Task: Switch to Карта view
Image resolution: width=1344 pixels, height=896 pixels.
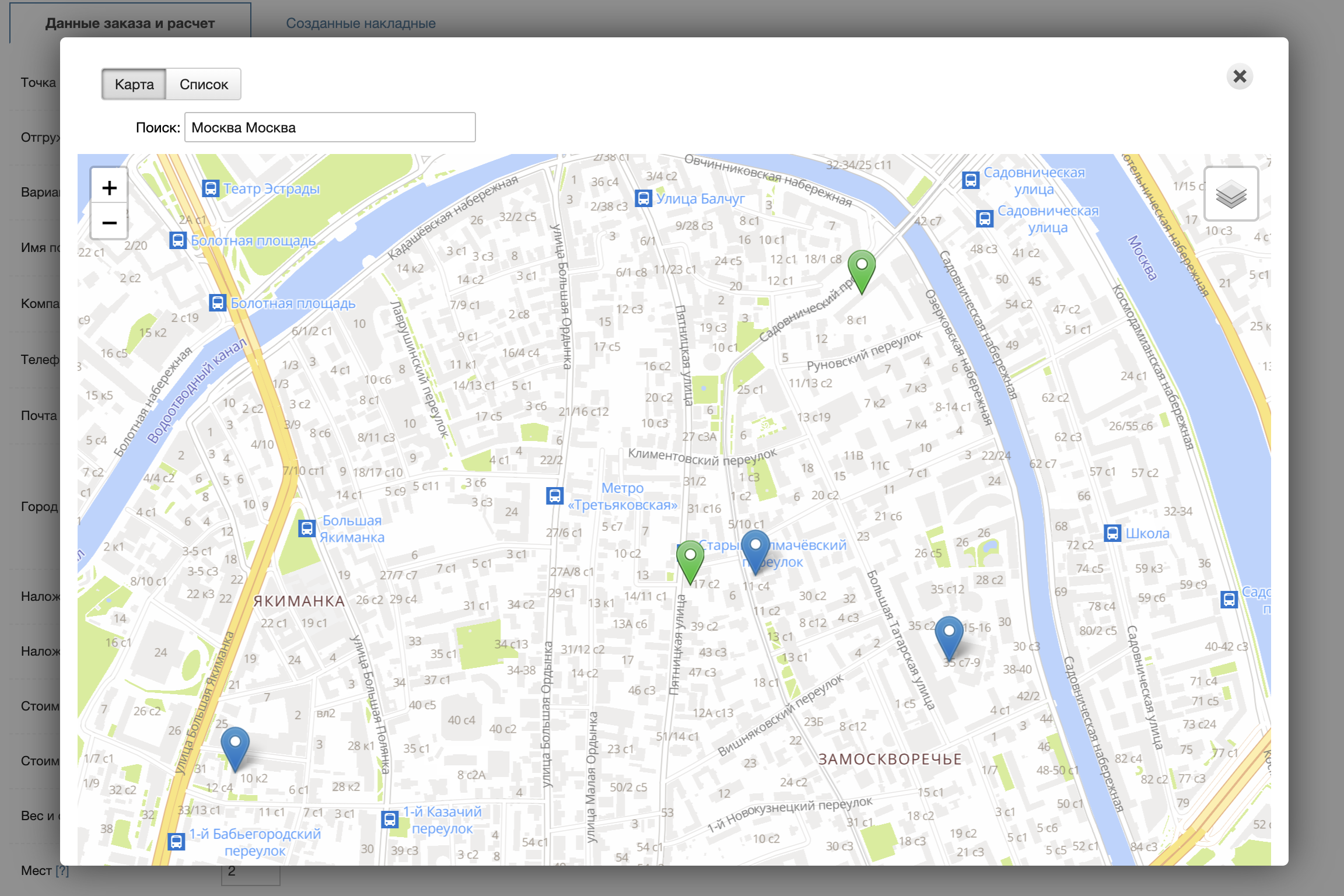Action: coord(134,85)
